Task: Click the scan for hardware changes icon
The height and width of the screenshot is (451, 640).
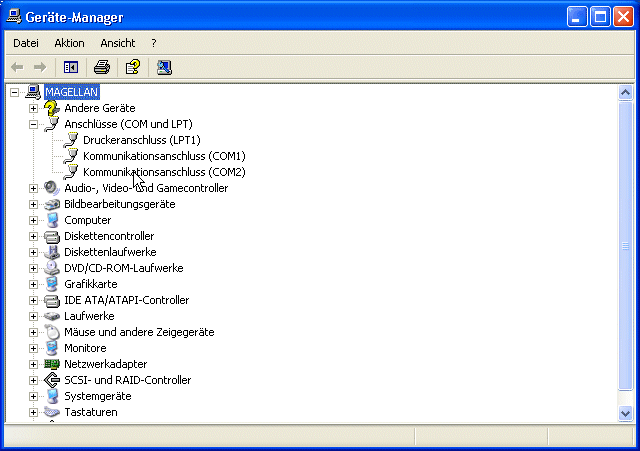Action: (x=164, y=67)
